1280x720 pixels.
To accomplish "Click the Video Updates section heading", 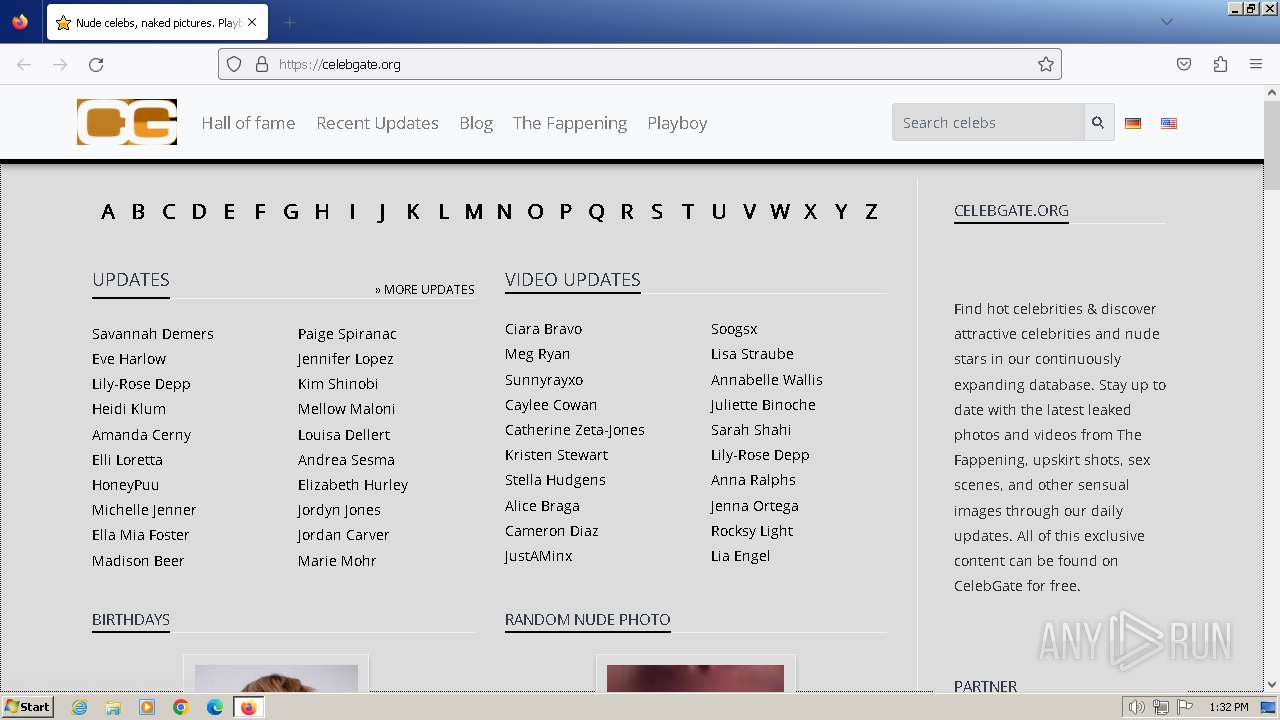I will tap(573, 280).
